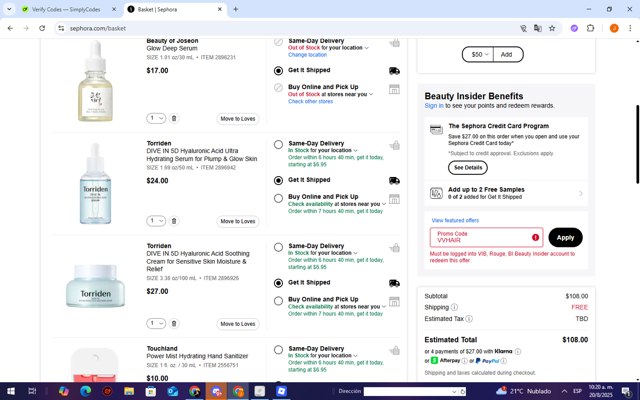Screen dimensions: 640x400
Task: Move Glow Deep Serum to Loves
Action: pyautogui.click(x=238, y=119)
